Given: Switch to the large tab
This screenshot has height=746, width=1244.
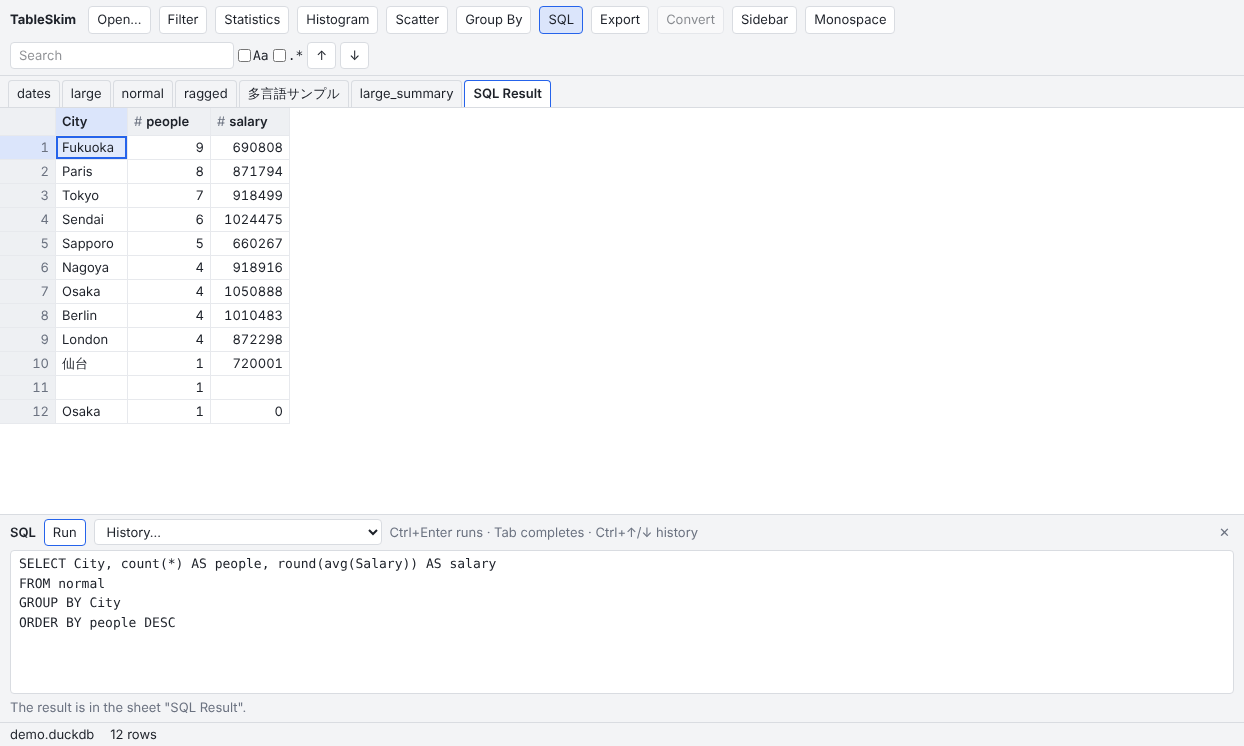Looking at the screenshot, I should [x=86, y=93].
